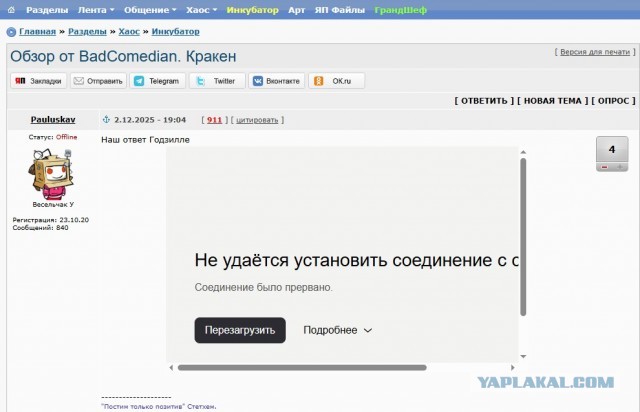Click the round blue breadcrumb icon
The width and height of the screenshot is (640, 412).
pyautogui.click(x=11, y=32)
